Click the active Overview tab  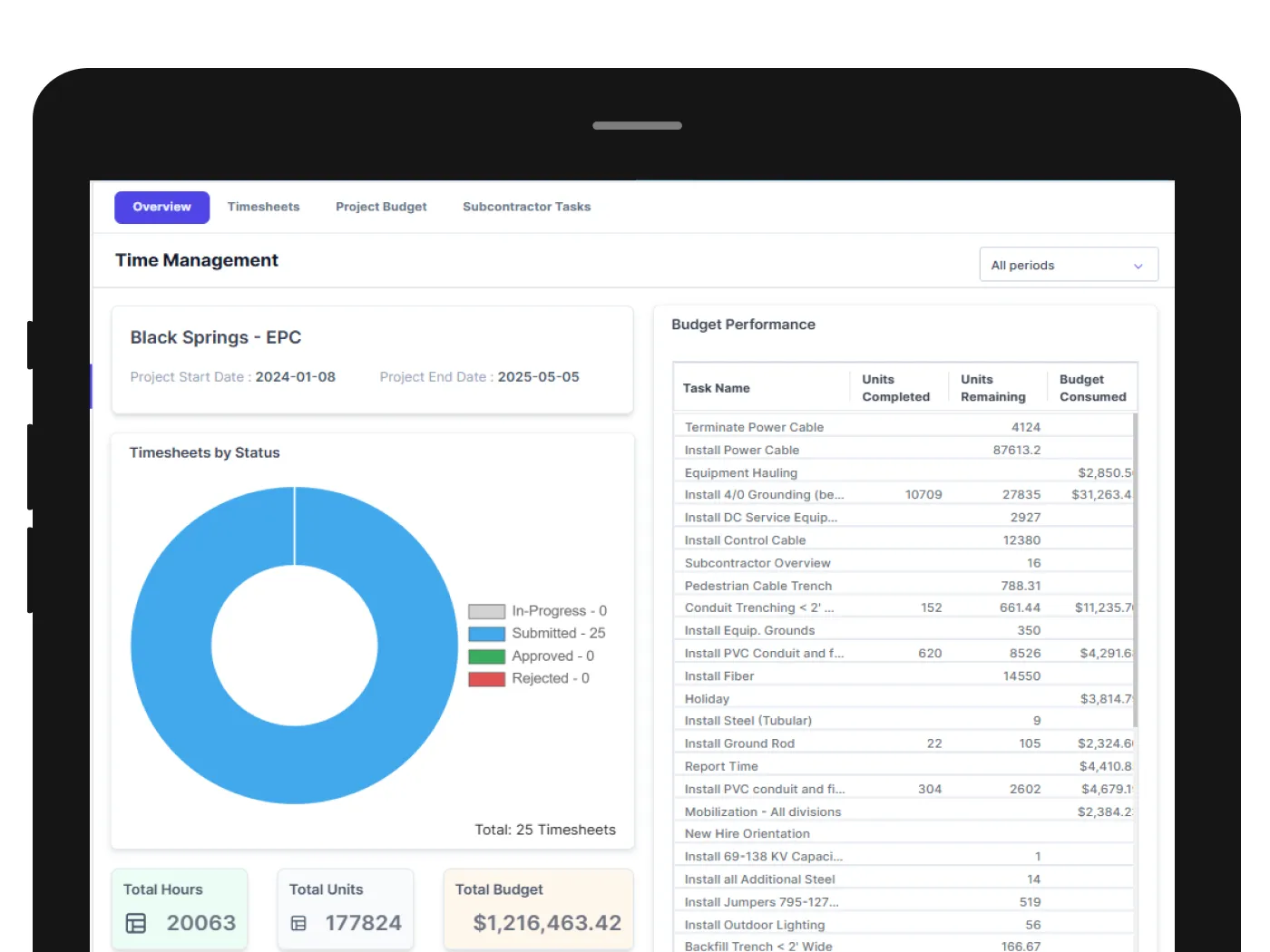(161, 207)
